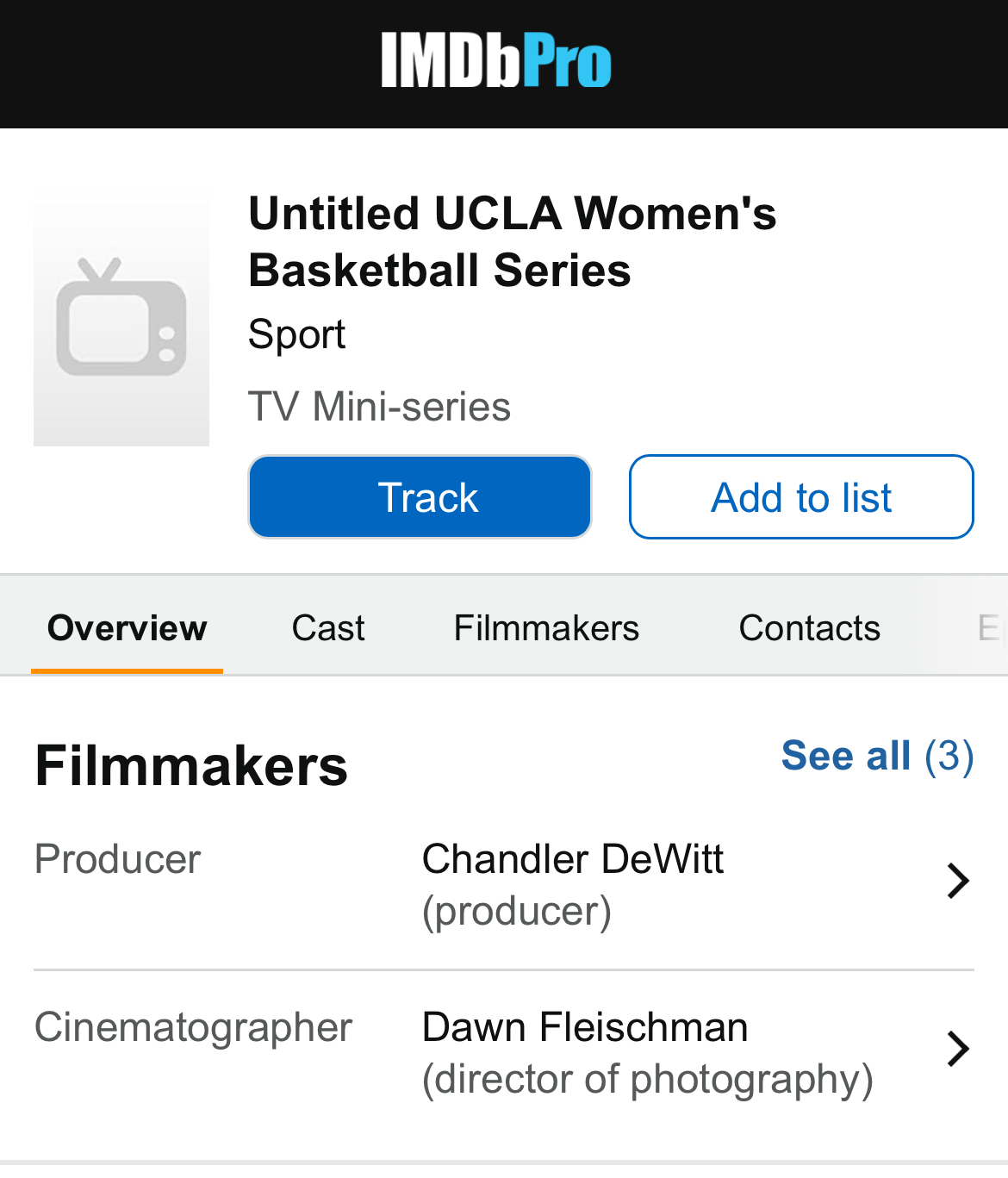Image resolution: width=1008 pixels, height=1178 pixels.
Task: Tap the TV placeholder poster image
Action: click(121, 321)
